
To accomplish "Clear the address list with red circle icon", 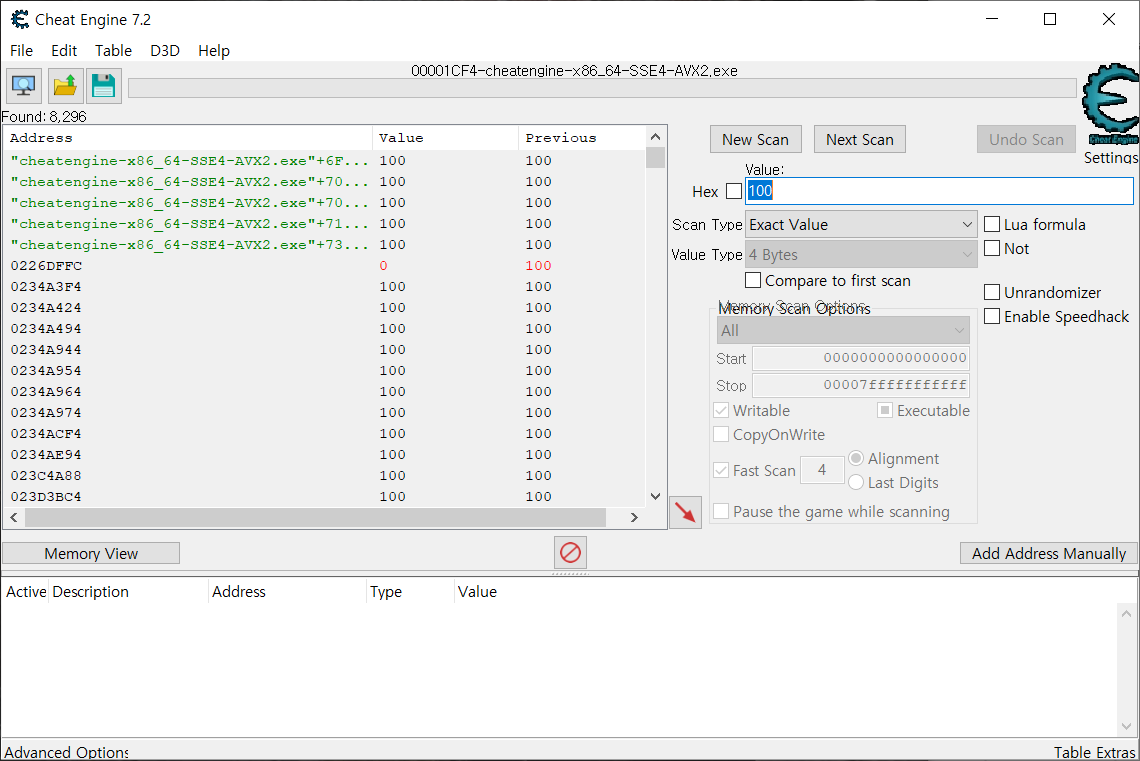I will tap(571, 553).
